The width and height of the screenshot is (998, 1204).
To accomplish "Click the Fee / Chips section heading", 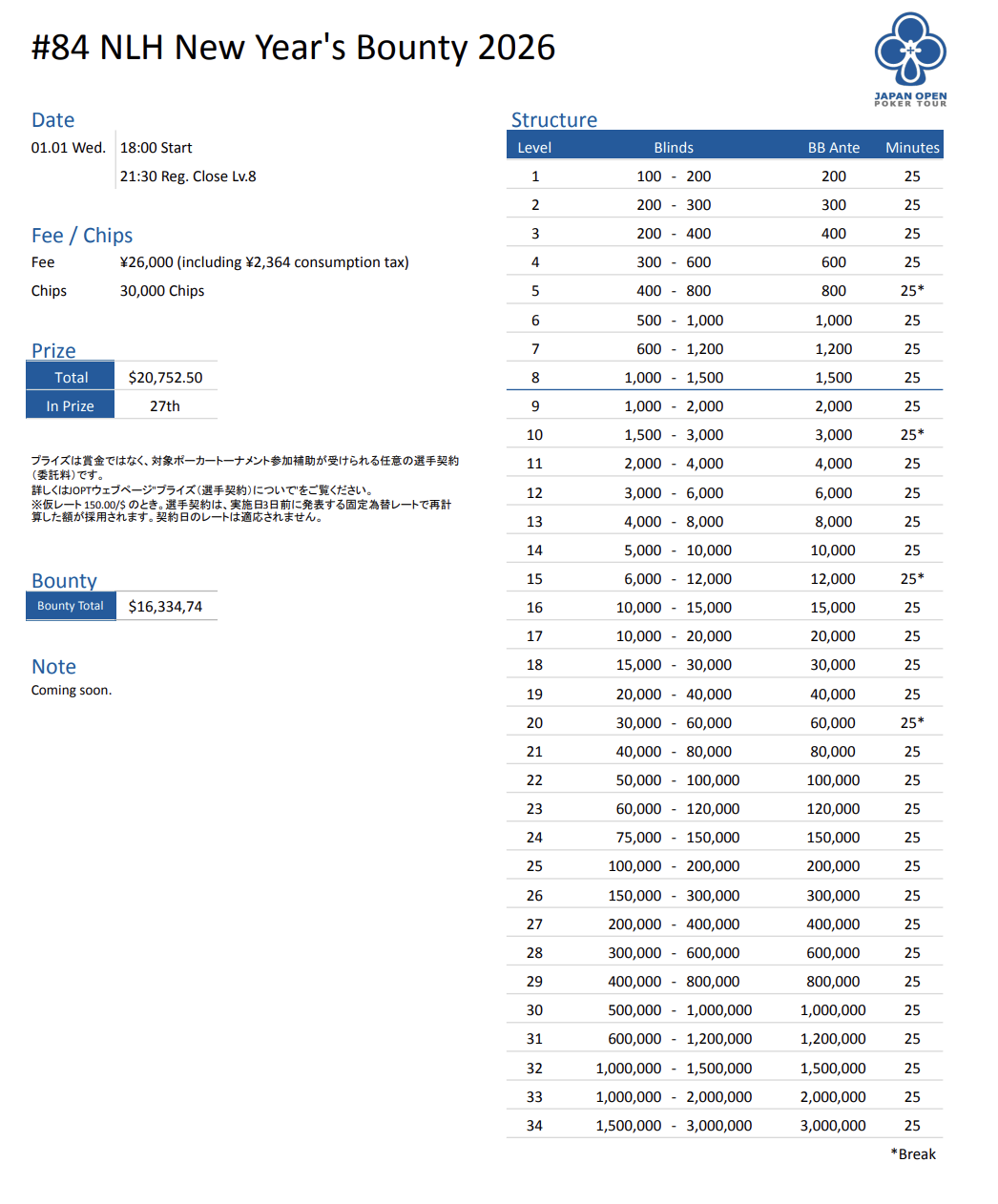I will point(82,236).
